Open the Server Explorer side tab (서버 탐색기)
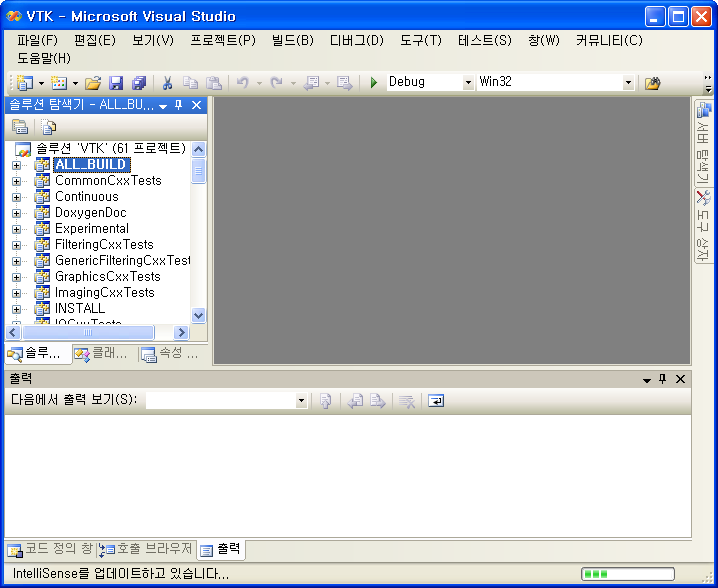 click(703, 143)
